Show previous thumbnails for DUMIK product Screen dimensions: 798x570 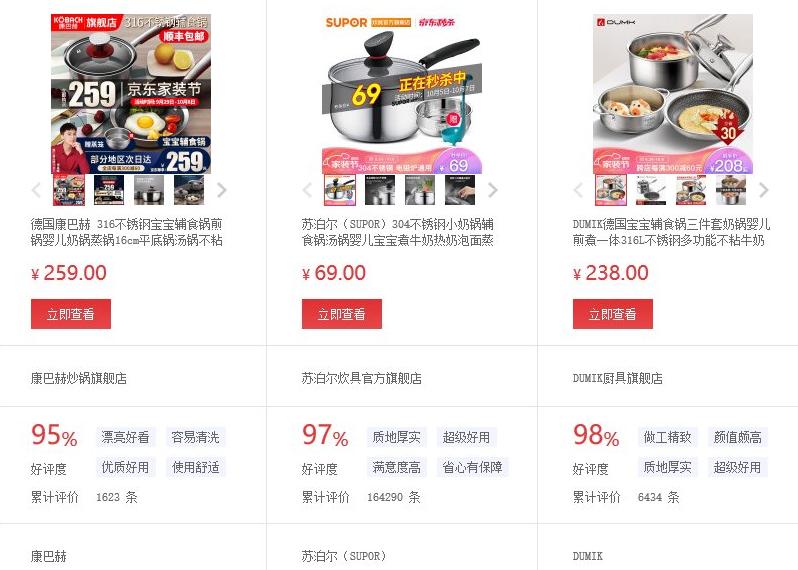click(x=578, y=190)
